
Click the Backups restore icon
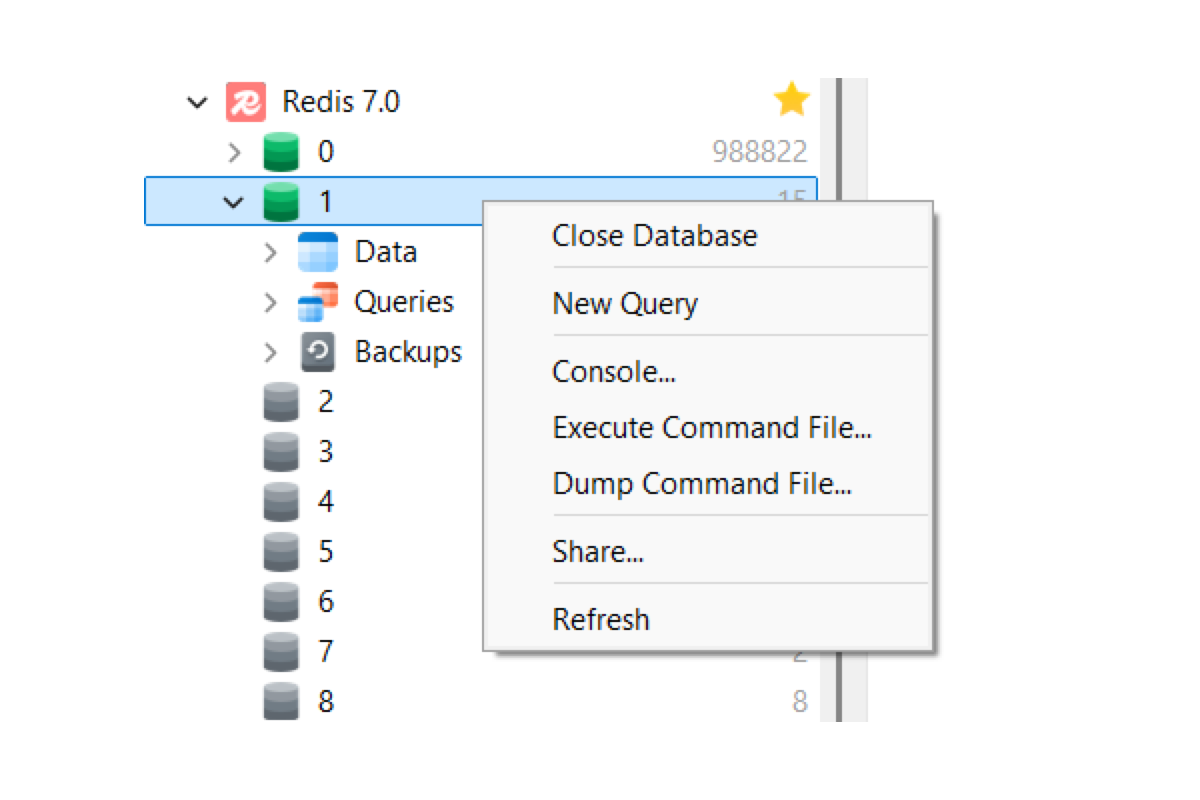coord(318,352)
